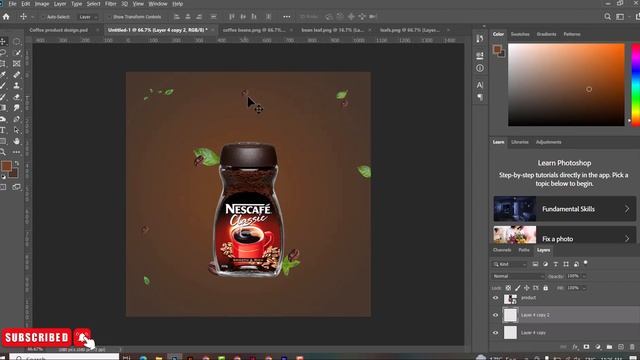Select the Eraser tool
Image resolution: width=640 pixels, height=360 pixels.
[16, 97]
